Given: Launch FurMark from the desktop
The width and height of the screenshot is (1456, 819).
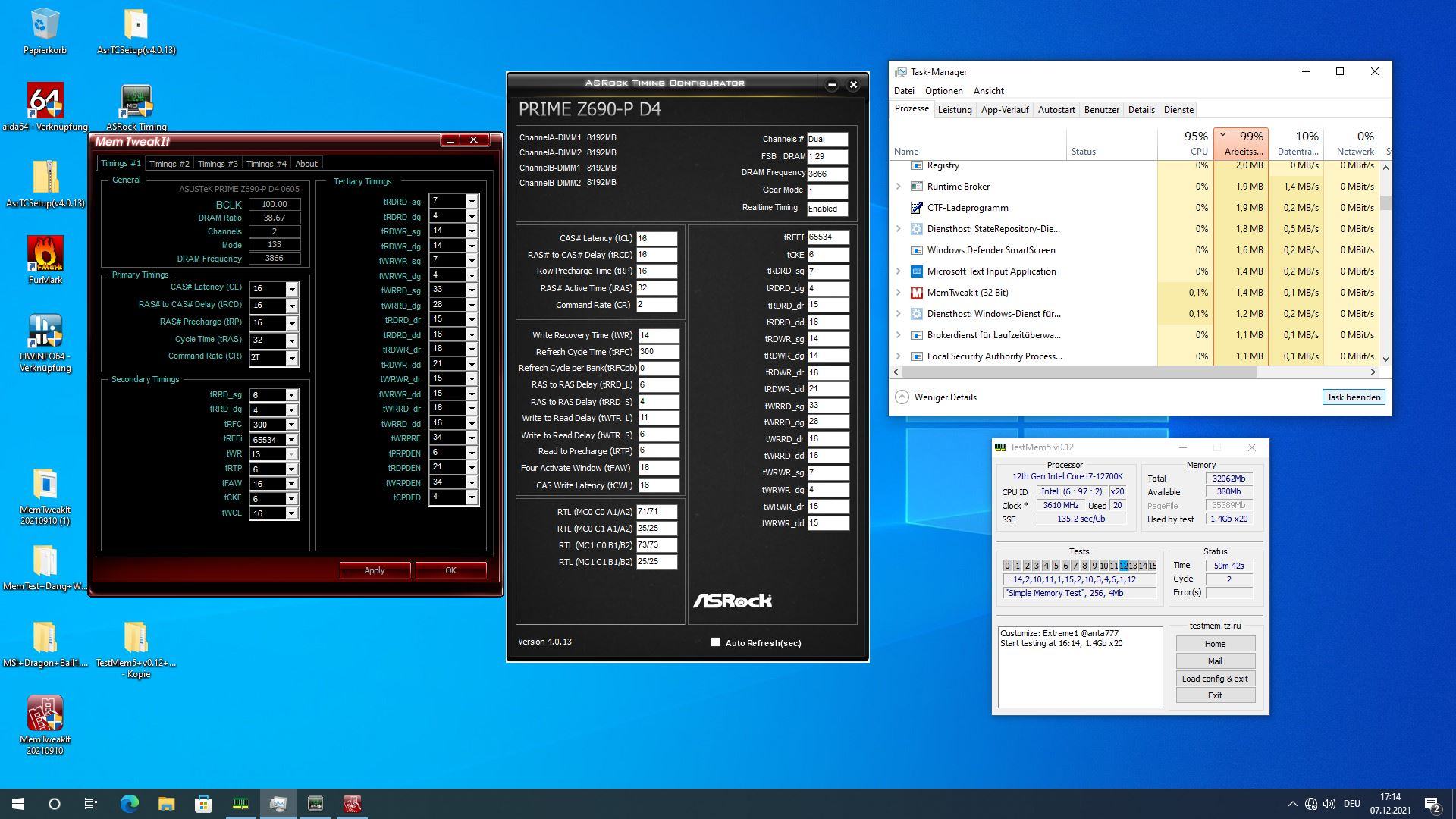Looking at the screenshot, I should 45,260.
